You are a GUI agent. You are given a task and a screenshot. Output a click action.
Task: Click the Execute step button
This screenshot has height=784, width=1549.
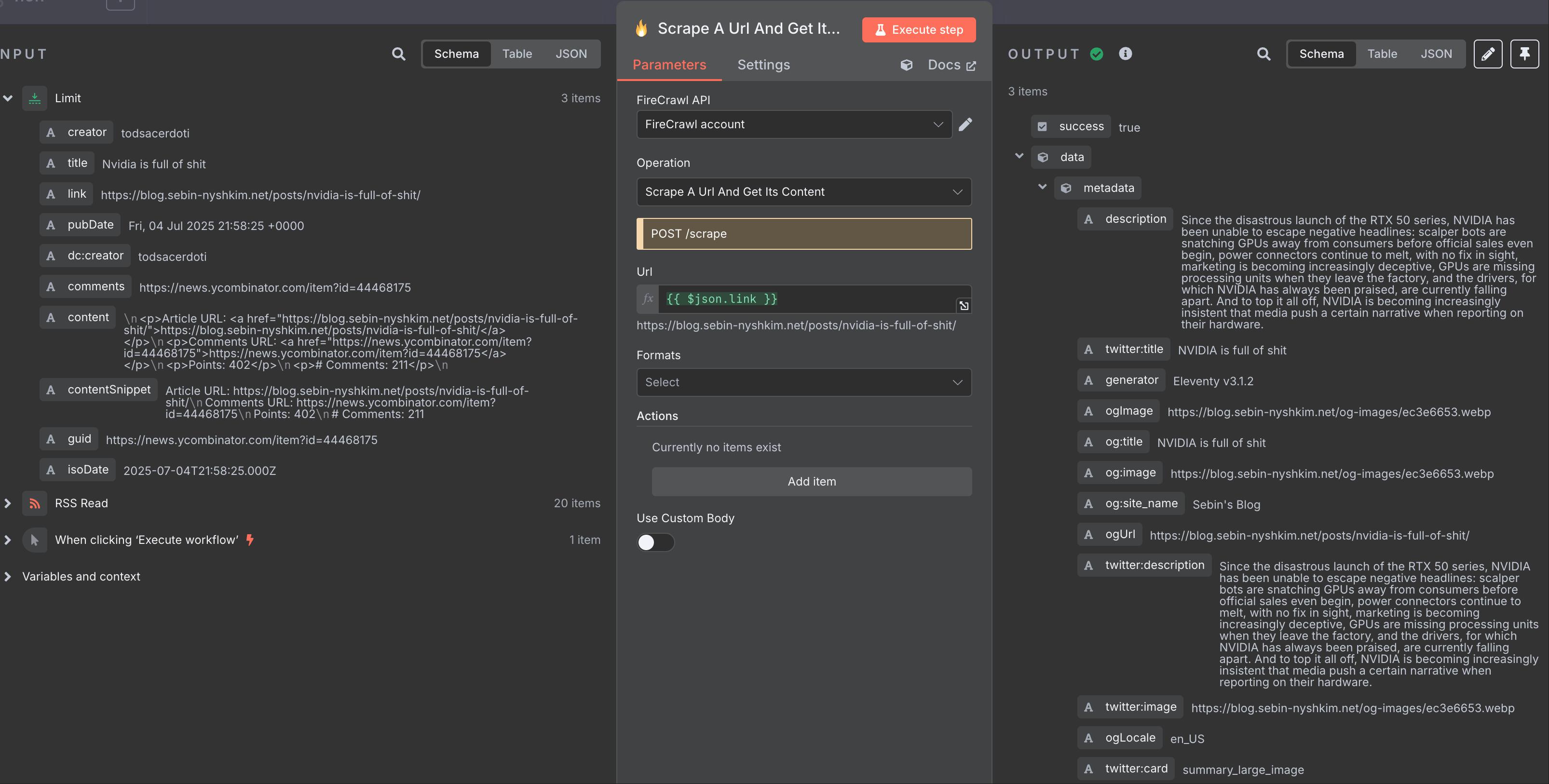(x=918, y=30)
